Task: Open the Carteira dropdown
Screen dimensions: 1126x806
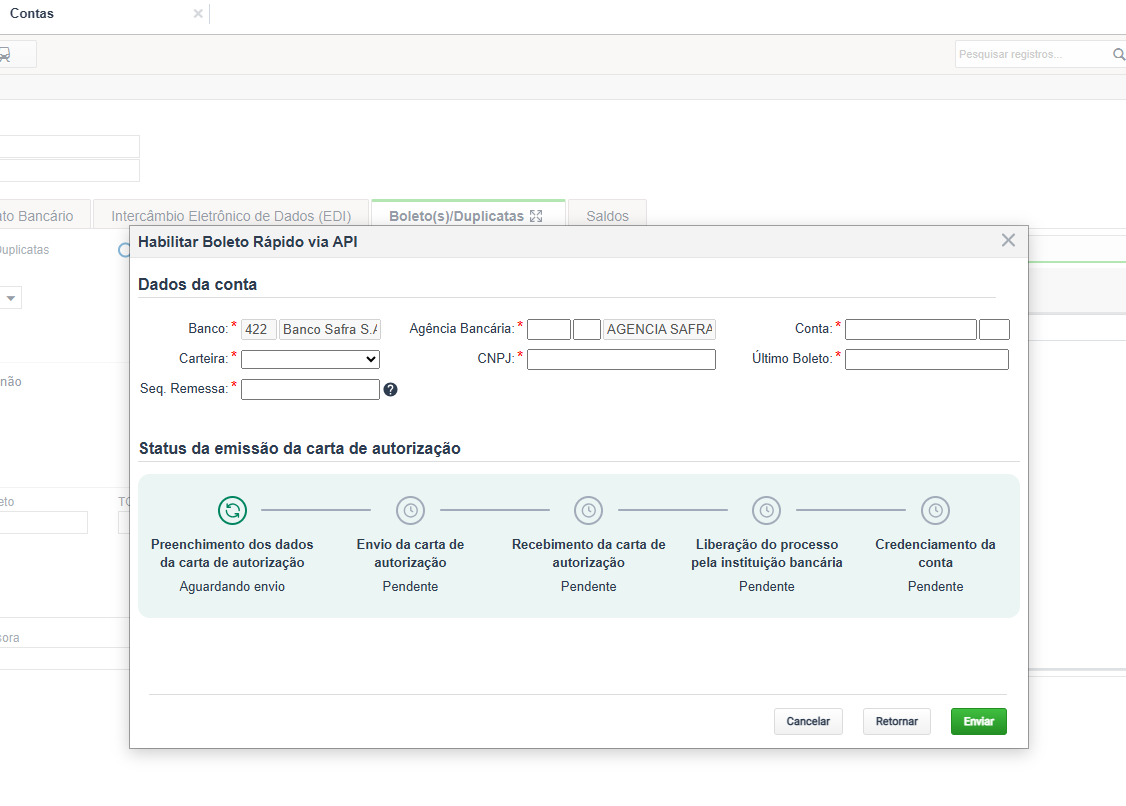Action: pyautogui.click(x=310, y=359)
